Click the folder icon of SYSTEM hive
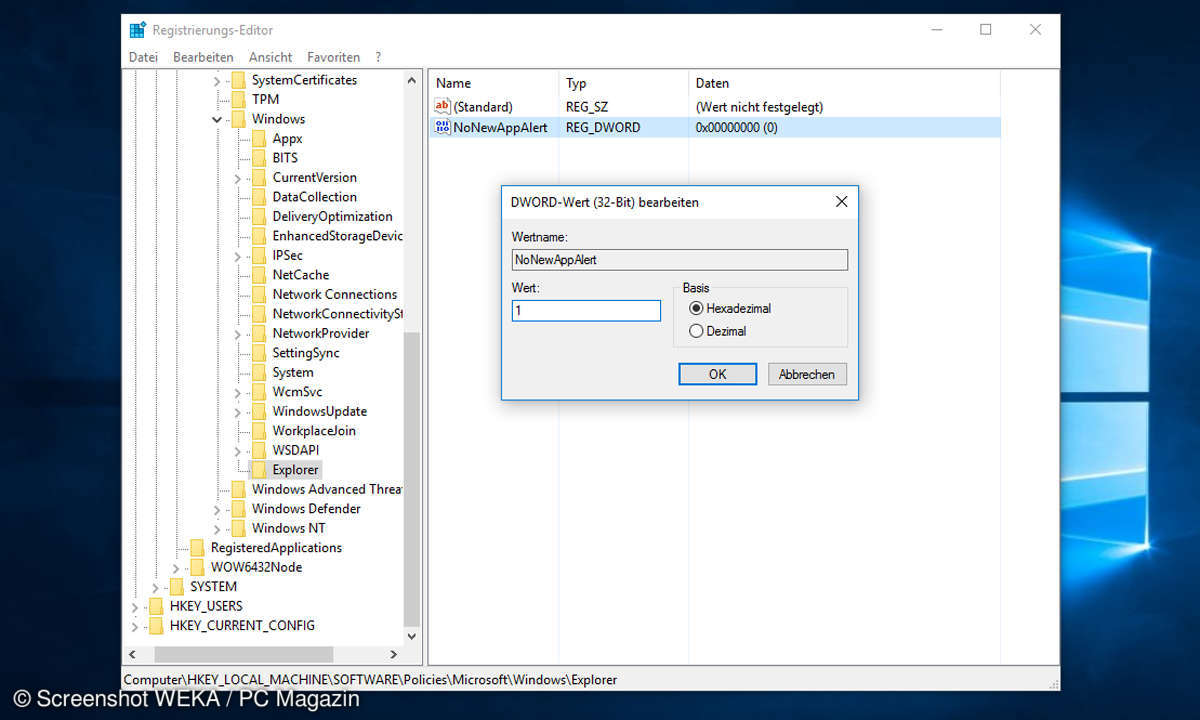1200x720 pixels. [x=176, y=587]
